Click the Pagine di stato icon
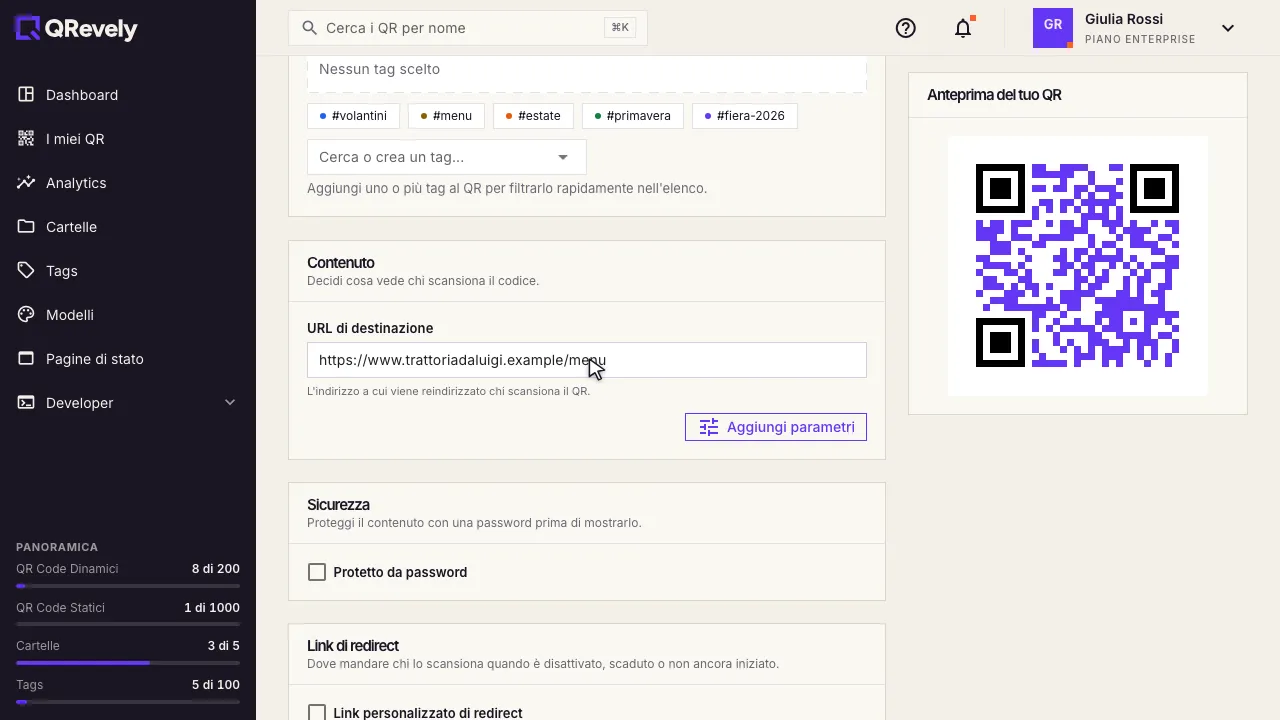1280x720 pixels. tap(26, 359)
